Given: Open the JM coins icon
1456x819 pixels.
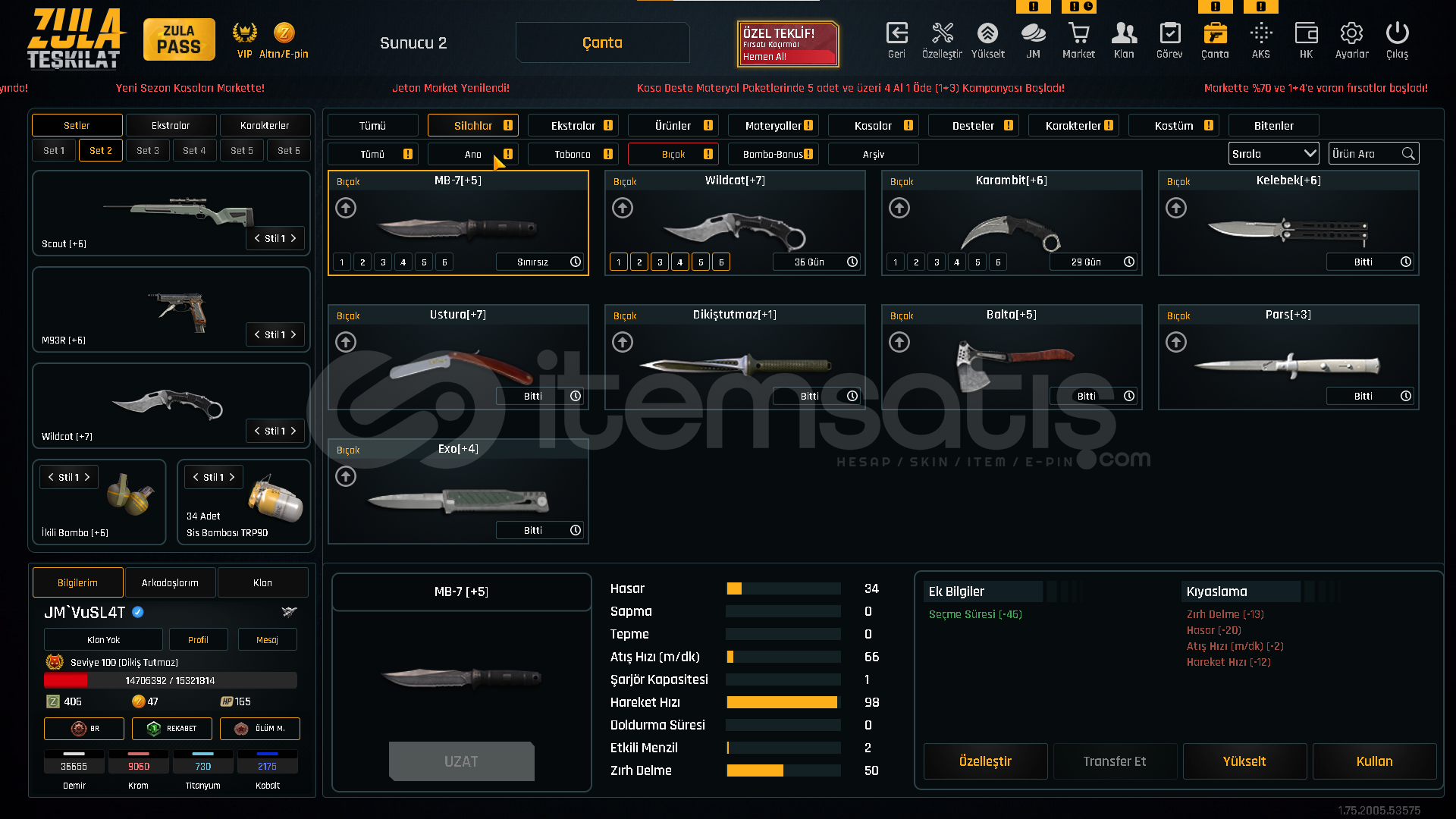Looking at the screenshot, I should point(1033,33).
